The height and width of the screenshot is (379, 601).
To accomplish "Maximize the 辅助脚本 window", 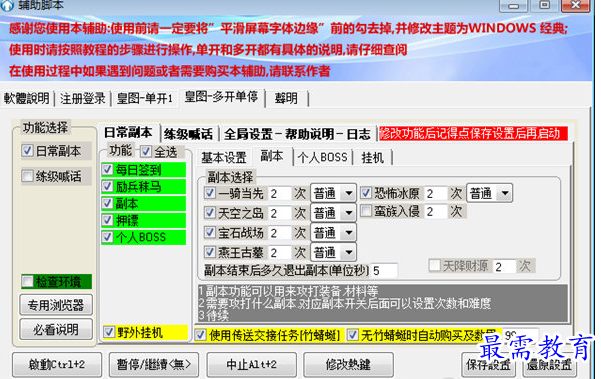I will (x=544, y=5).
